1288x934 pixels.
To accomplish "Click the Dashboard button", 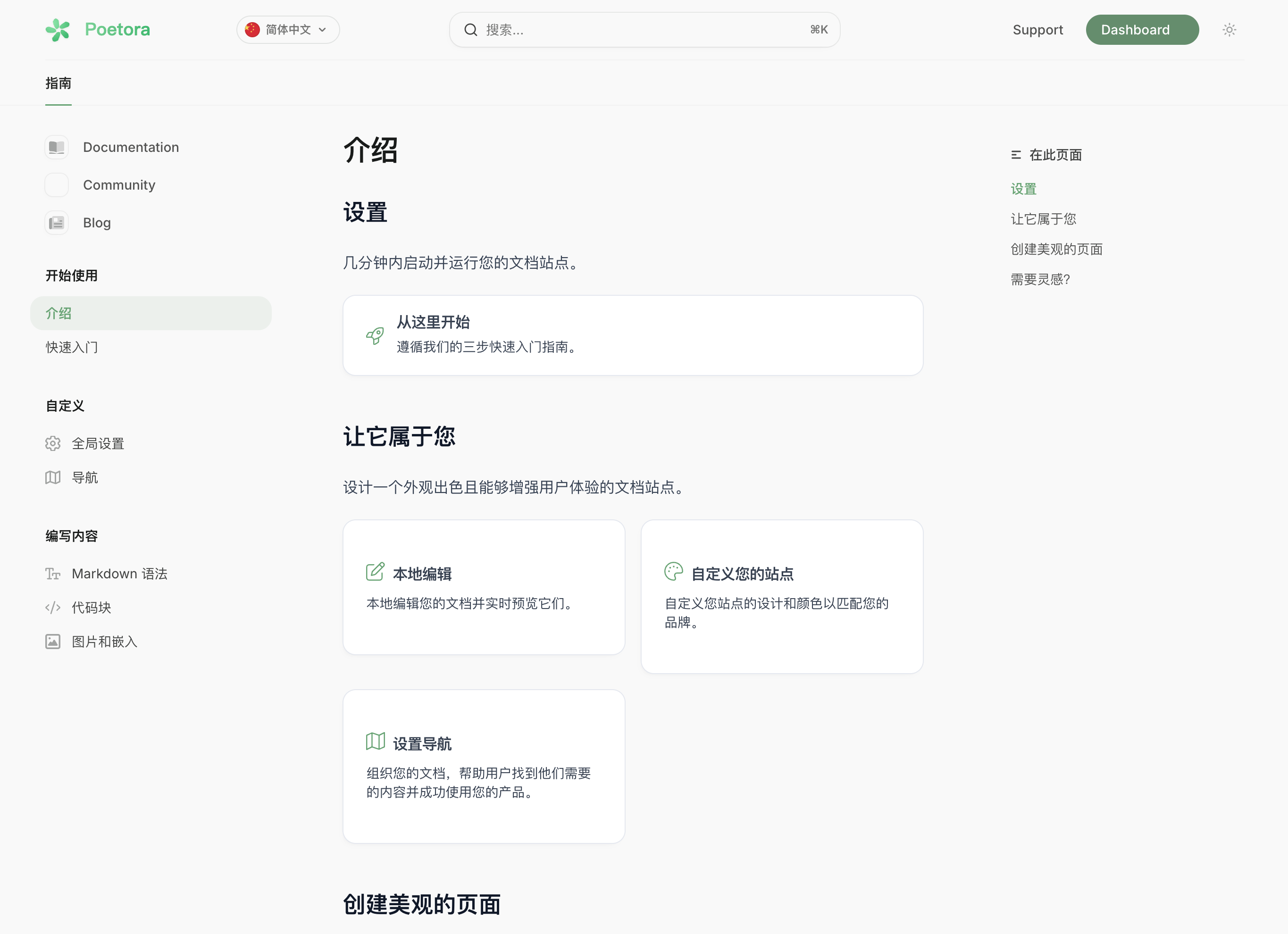I will (x=1141, y=30).
